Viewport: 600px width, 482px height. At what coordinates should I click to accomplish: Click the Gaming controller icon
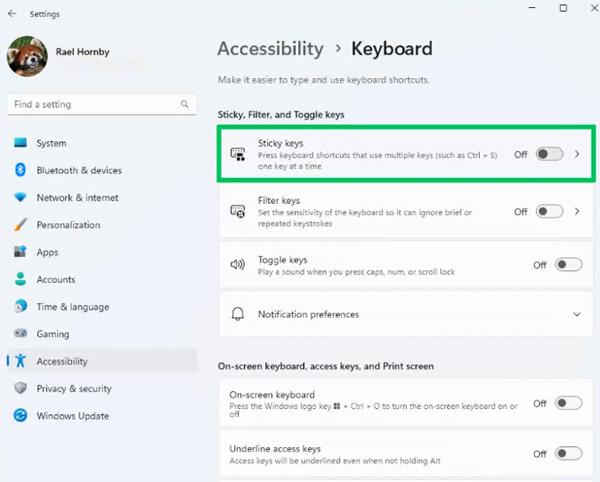(20, 334)
